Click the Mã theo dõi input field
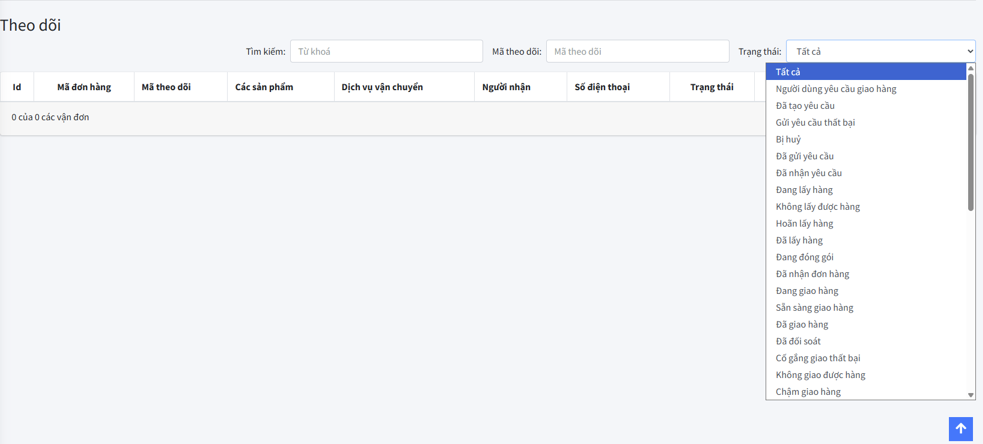Image resolution: width=983 pixels, height=444 pixels. [x=637, y=51]
